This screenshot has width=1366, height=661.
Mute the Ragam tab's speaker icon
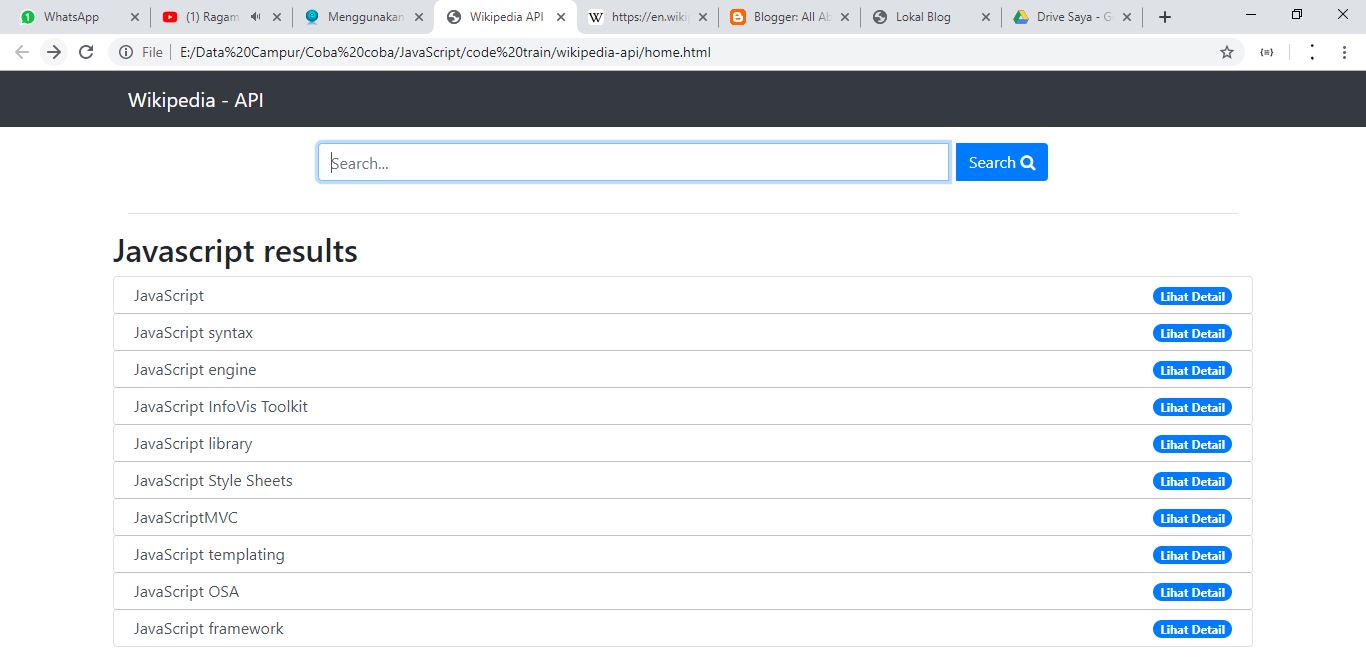[255, 16]
